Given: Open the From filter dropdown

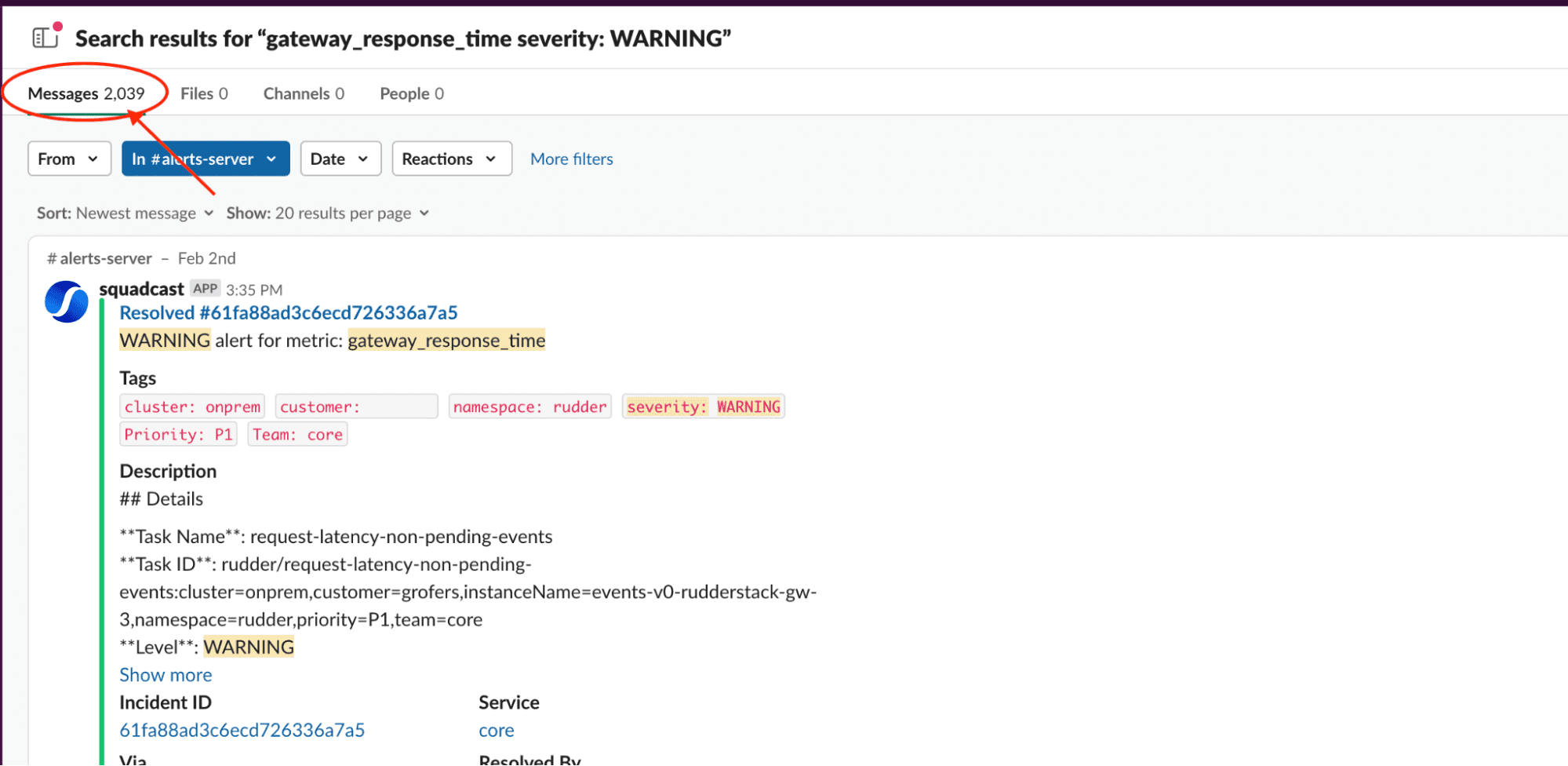Looking at the screenshot, I should [x=69, y=159].
